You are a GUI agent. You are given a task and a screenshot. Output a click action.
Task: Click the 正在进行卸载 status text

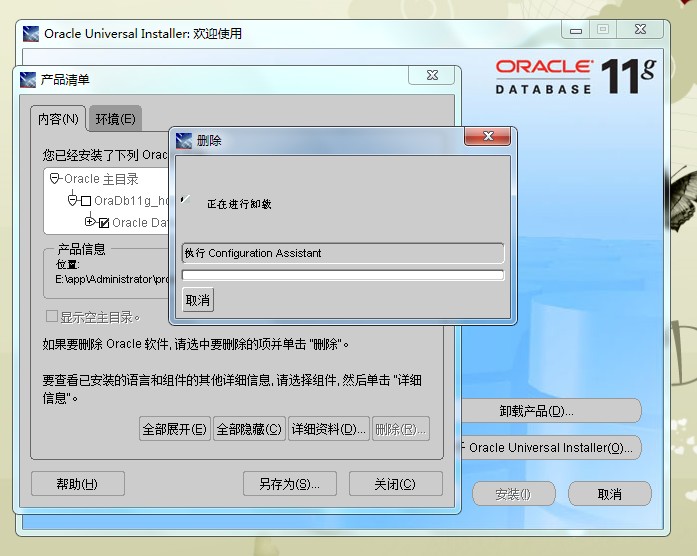239,204
